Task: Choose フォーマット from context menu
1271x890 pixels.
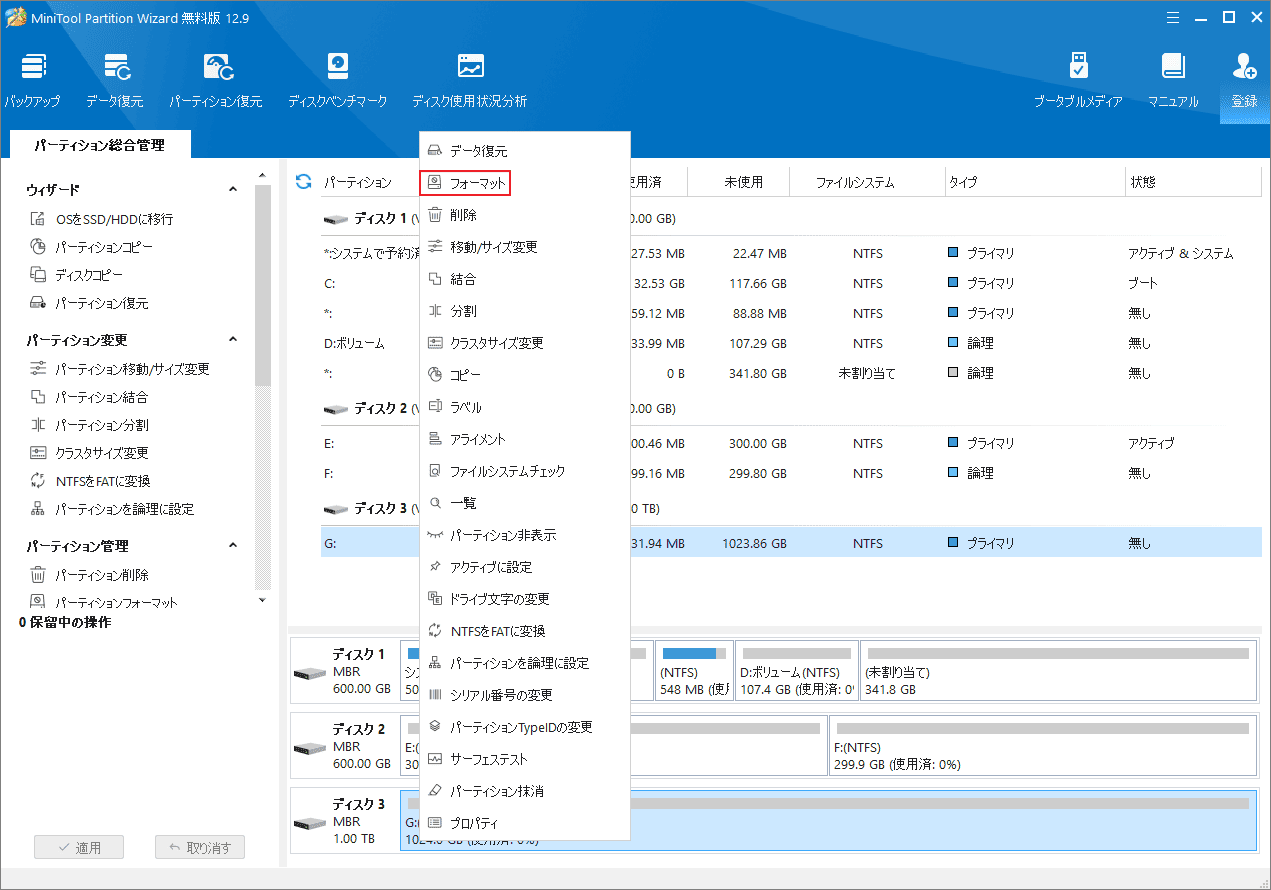Action: click(525, 183)
